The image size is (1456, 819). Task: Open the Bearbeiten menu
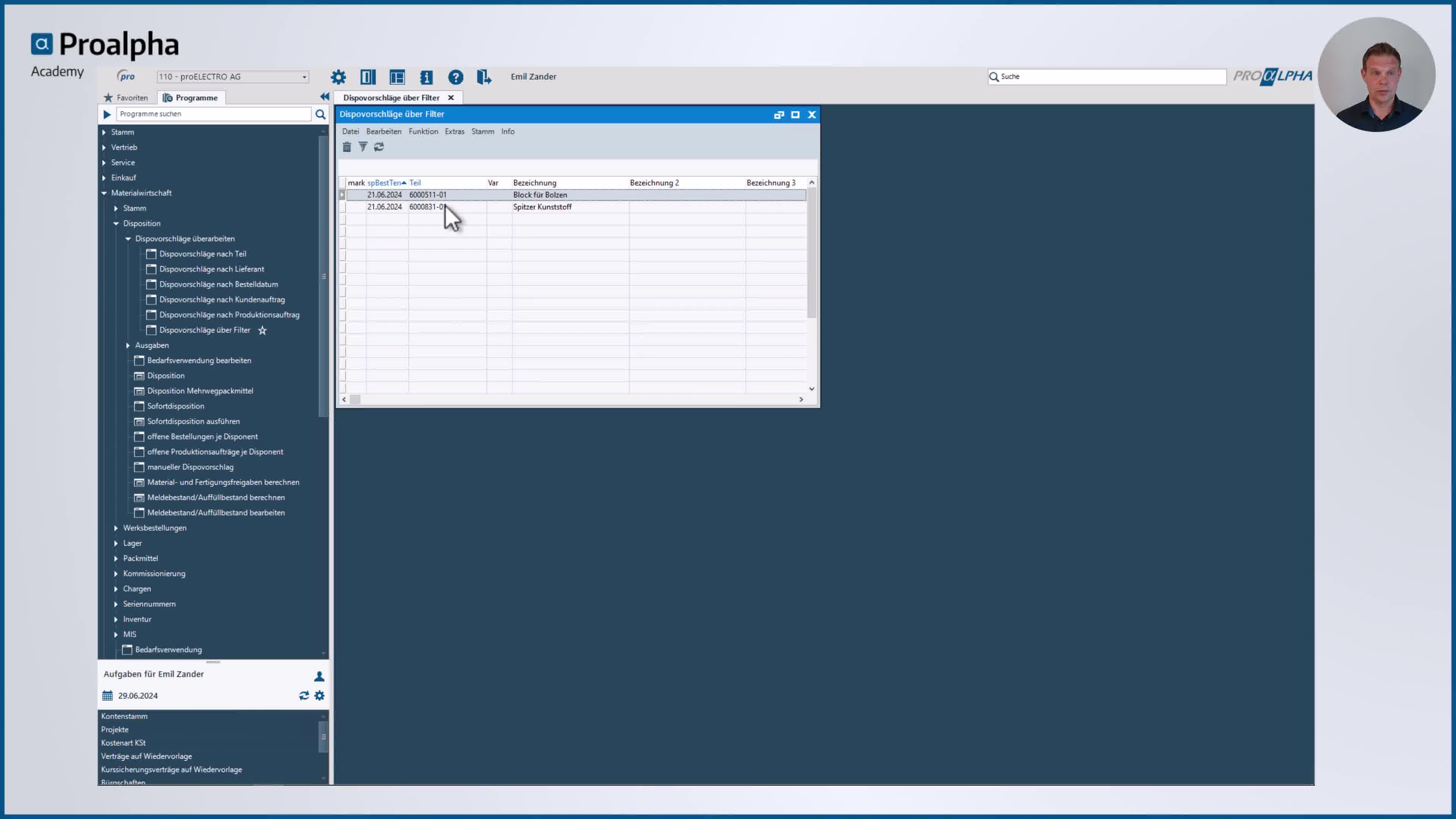[x=384, y=131]
